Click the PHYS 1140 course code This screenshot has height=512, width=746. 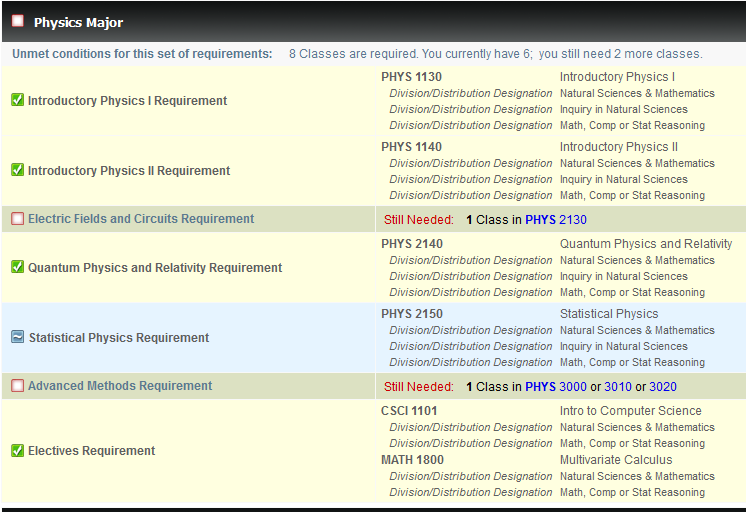point(412,147)
